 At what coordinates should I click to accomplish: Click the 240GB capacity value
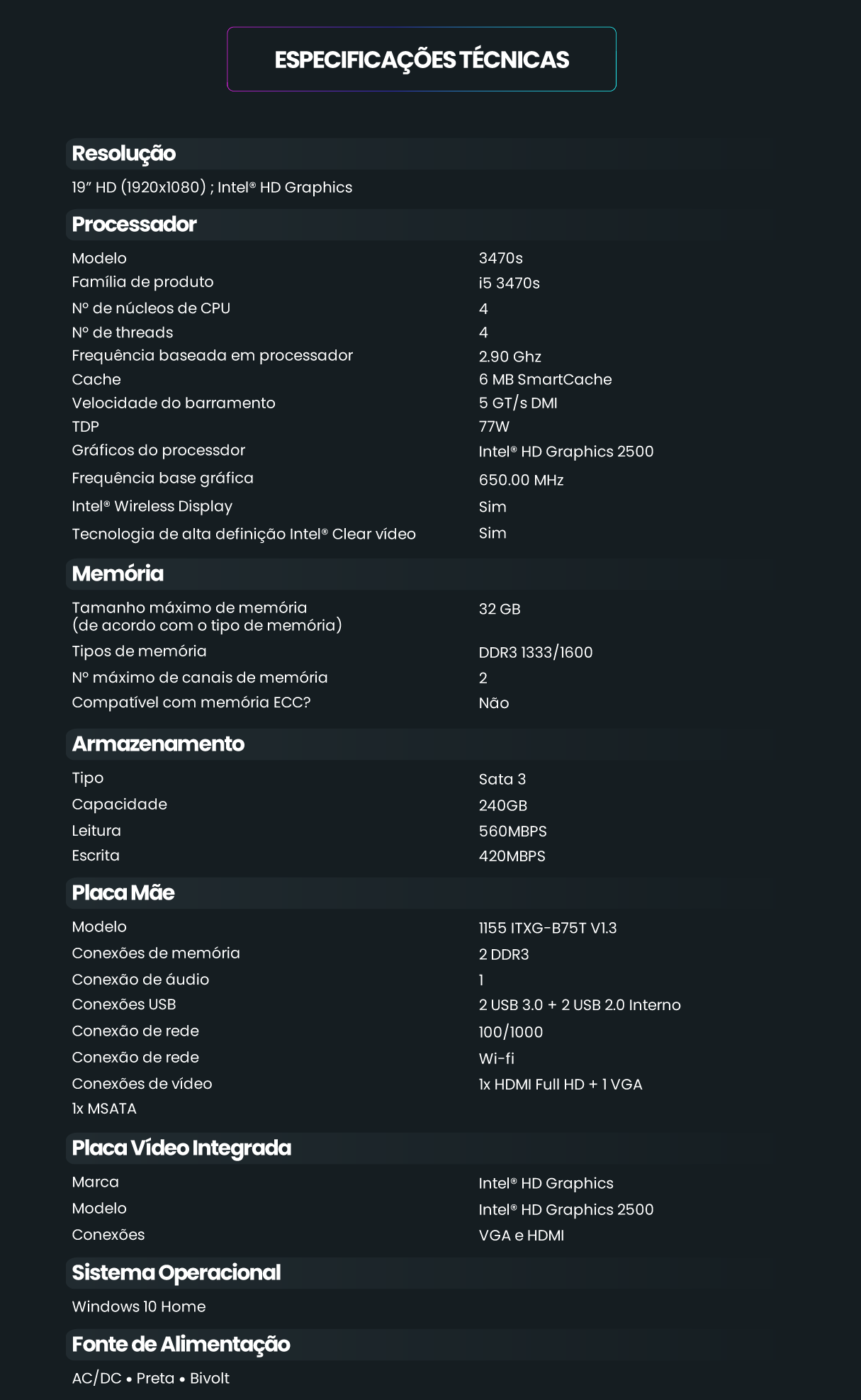[x=503, y=805]
